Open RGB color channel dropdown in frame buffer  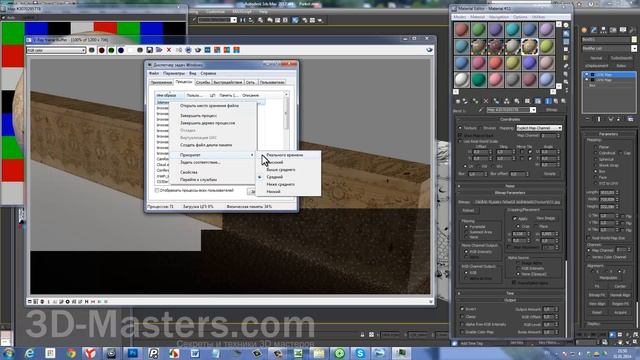click(x=56, y=50)
